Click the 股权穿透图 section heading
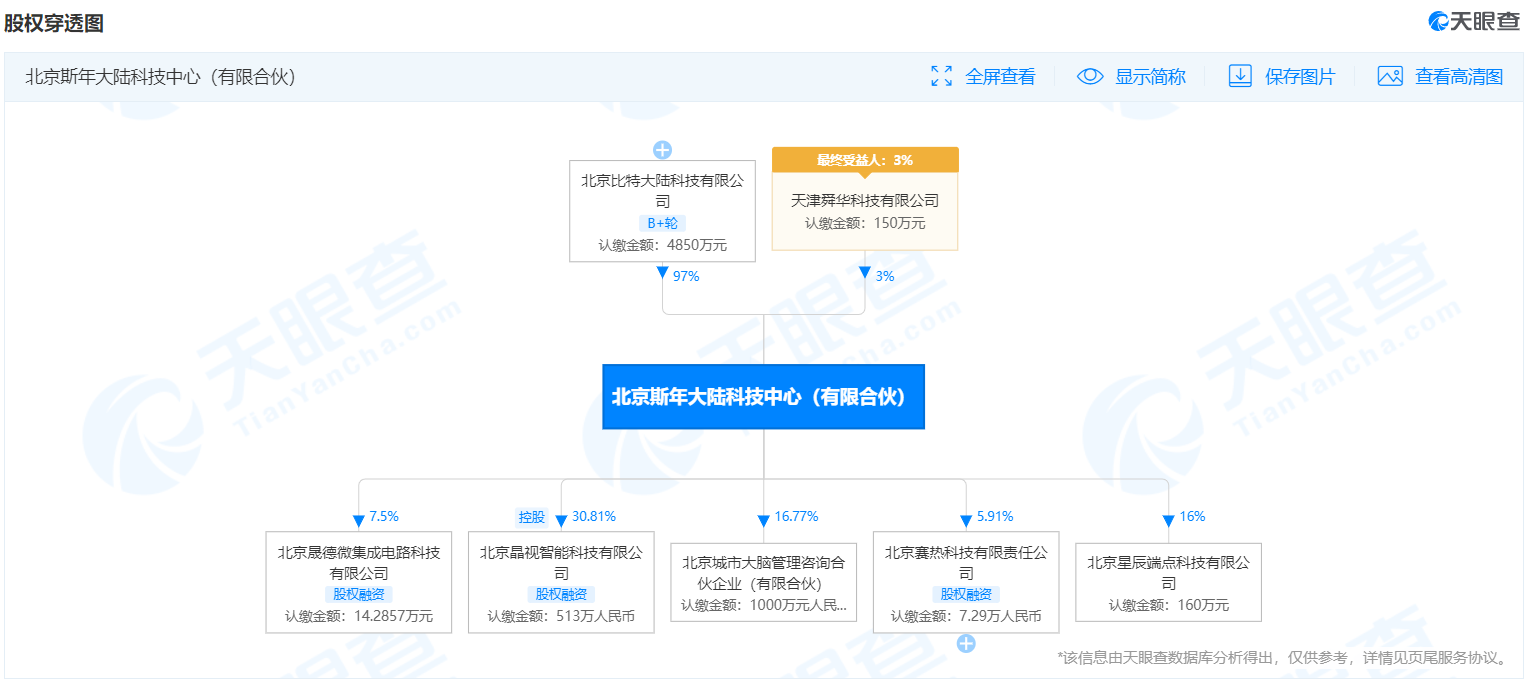Viewport: 1524px width, 687px height. (54, 23)
